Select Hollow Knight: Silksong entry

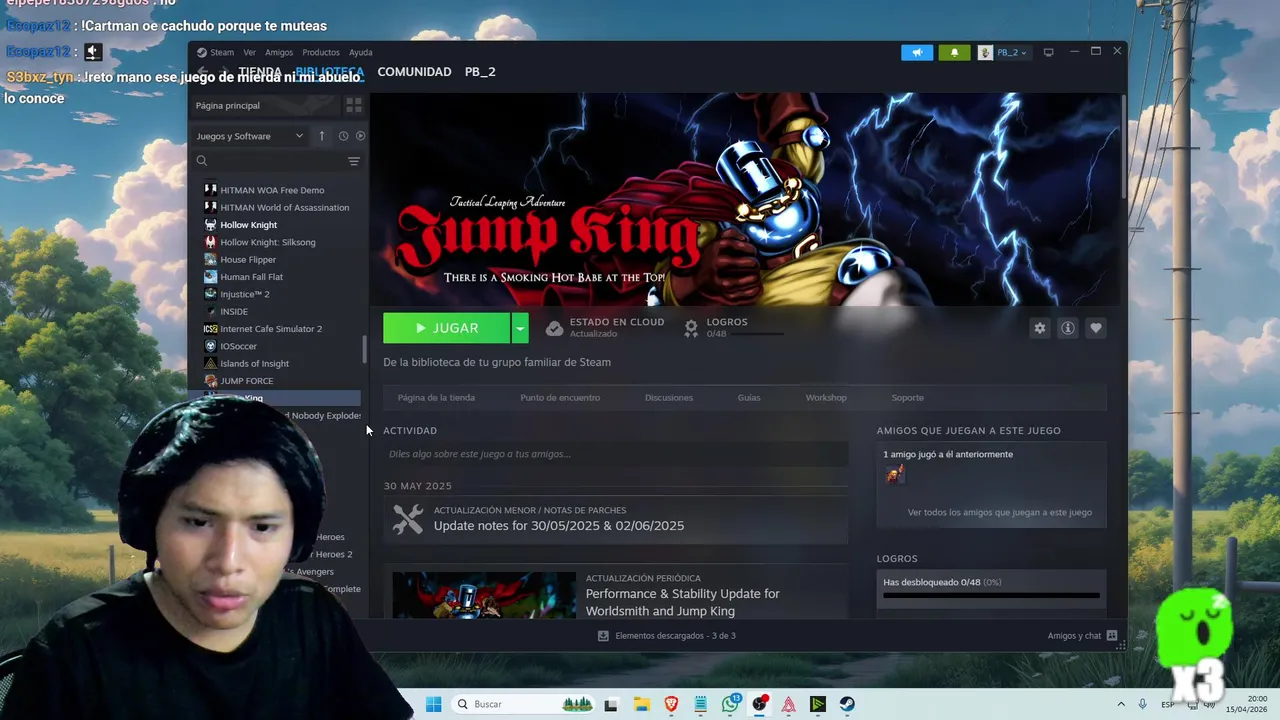(x=267, y=242)
